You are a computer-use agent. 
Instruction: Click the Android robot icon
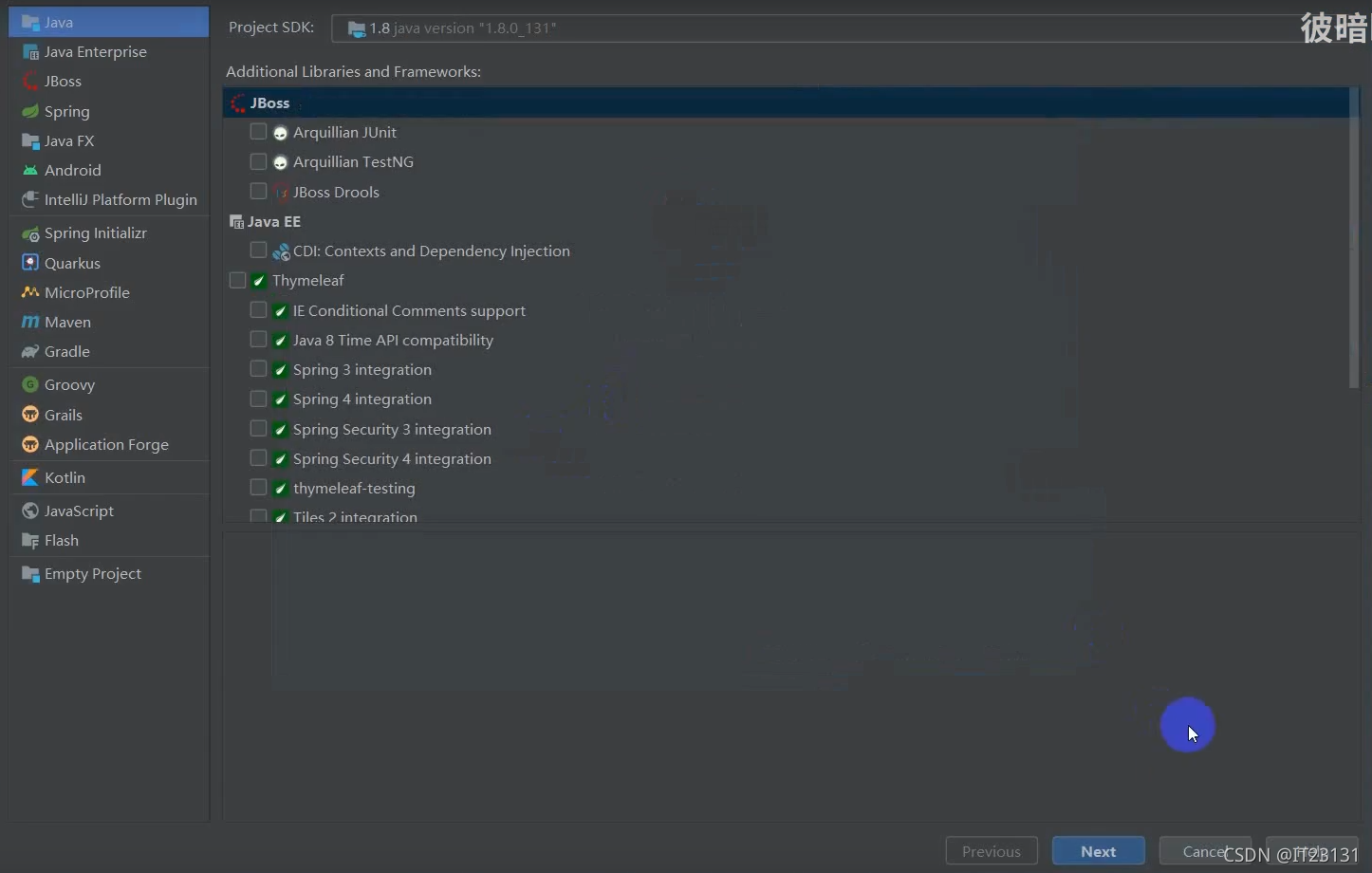point(30,170)
